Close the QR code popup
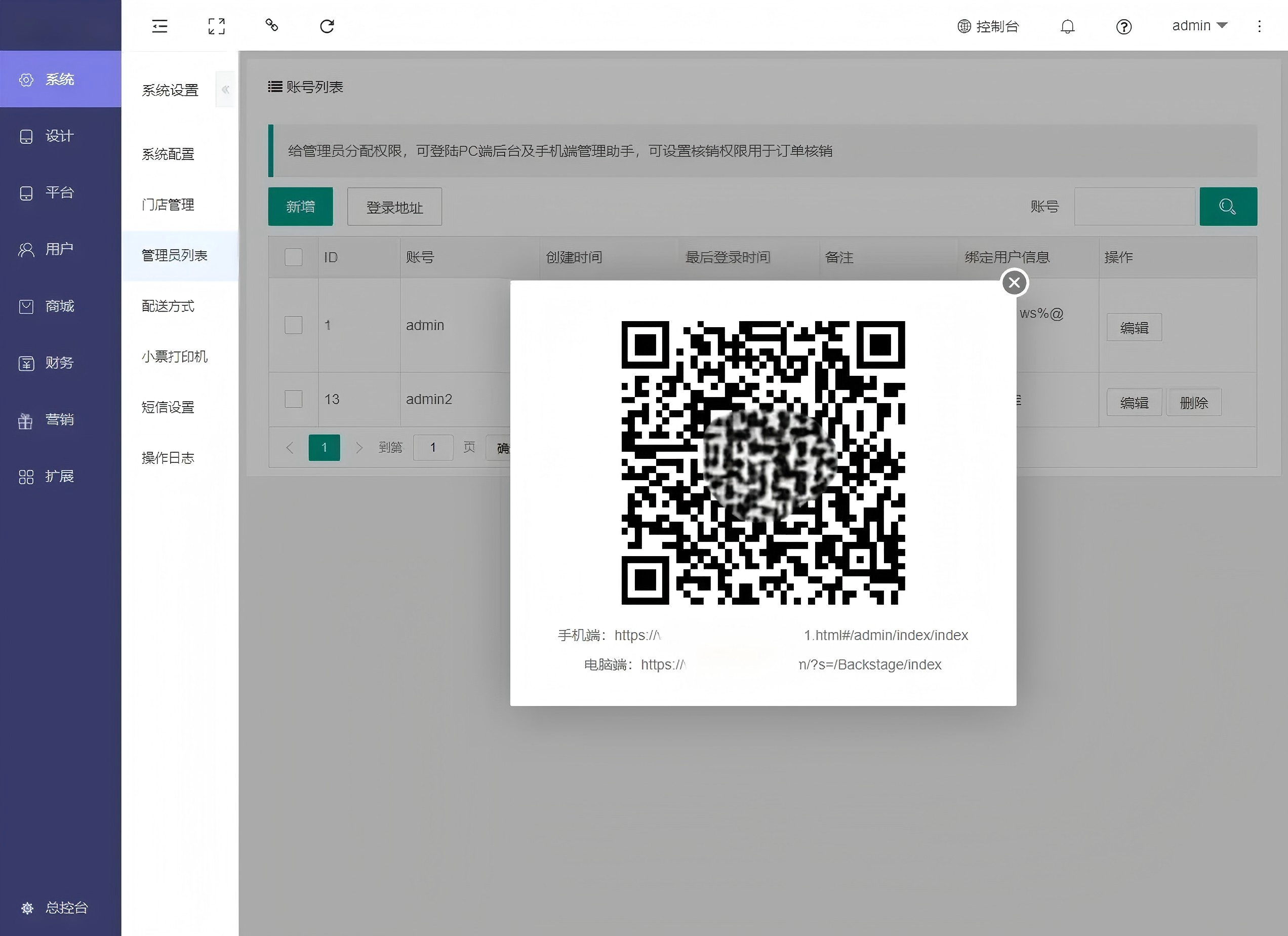 [1014, 283]
